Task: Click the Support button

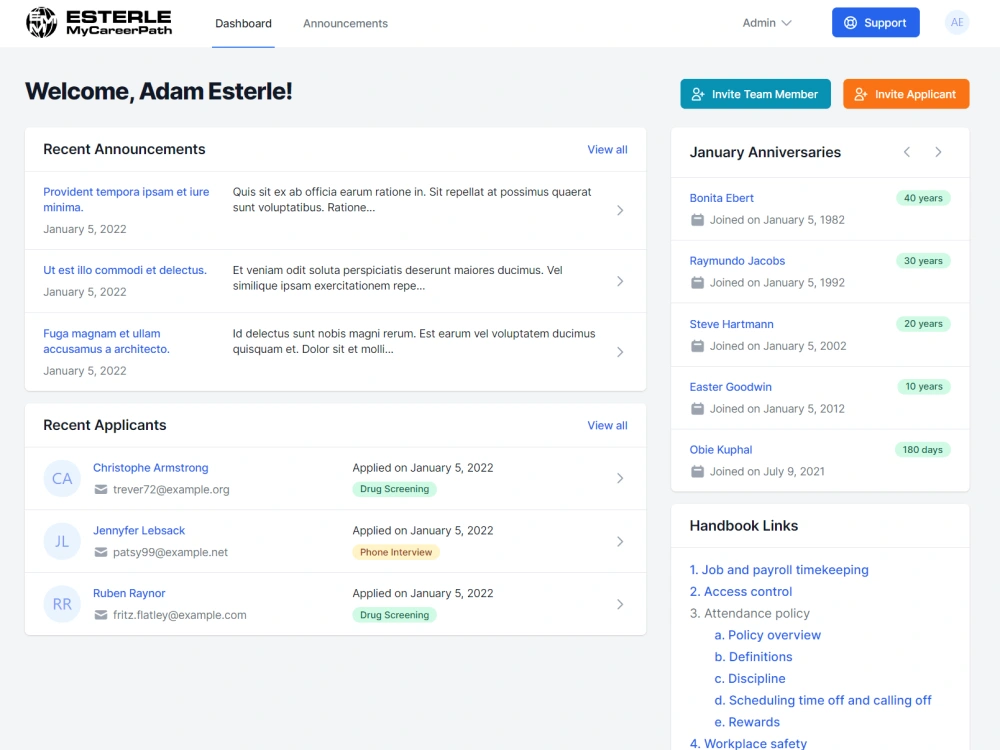Action: (x=876, y=22)
